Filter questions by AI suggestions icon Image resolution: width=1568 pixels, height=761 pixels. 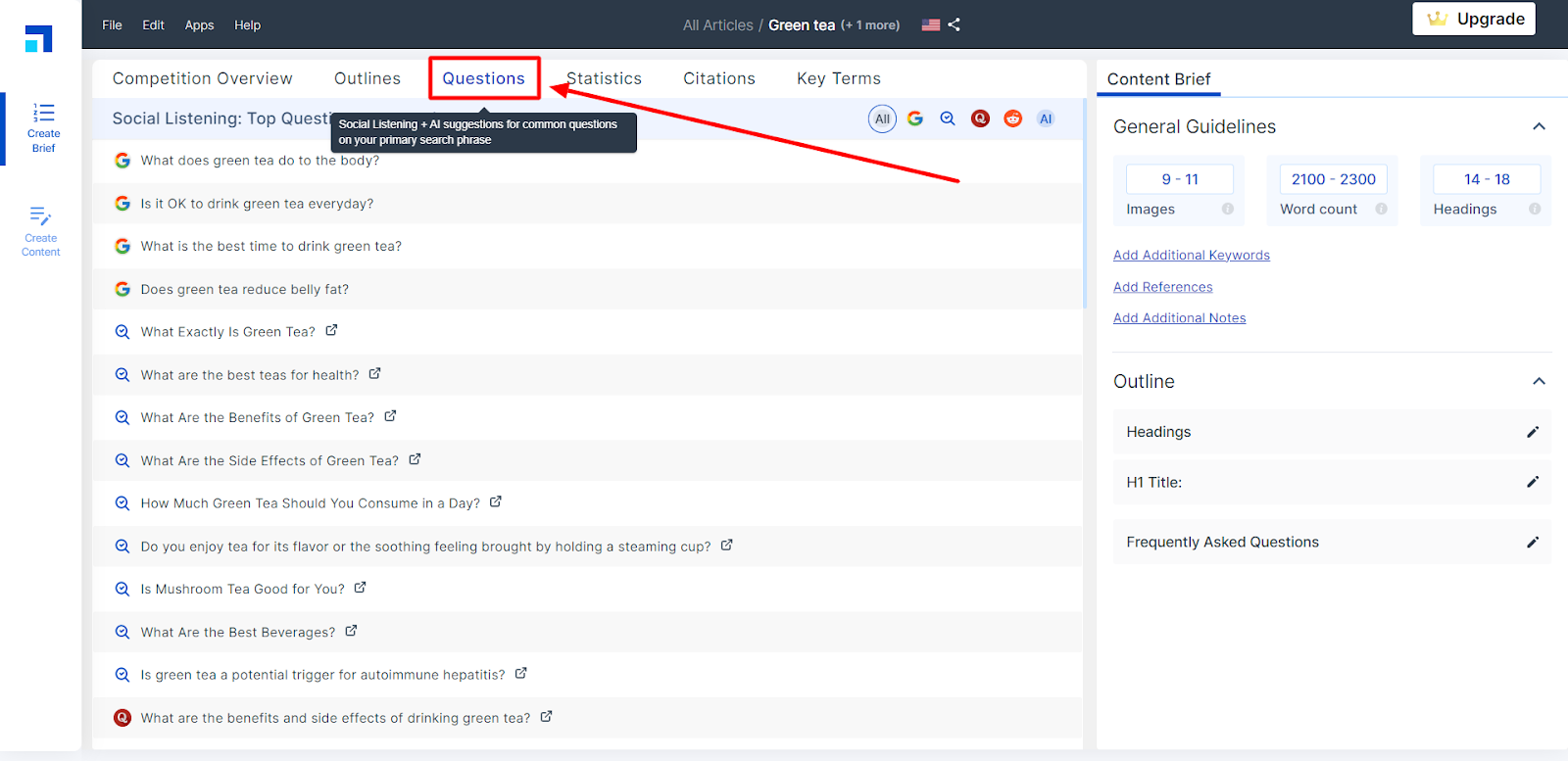[1046, 119]
